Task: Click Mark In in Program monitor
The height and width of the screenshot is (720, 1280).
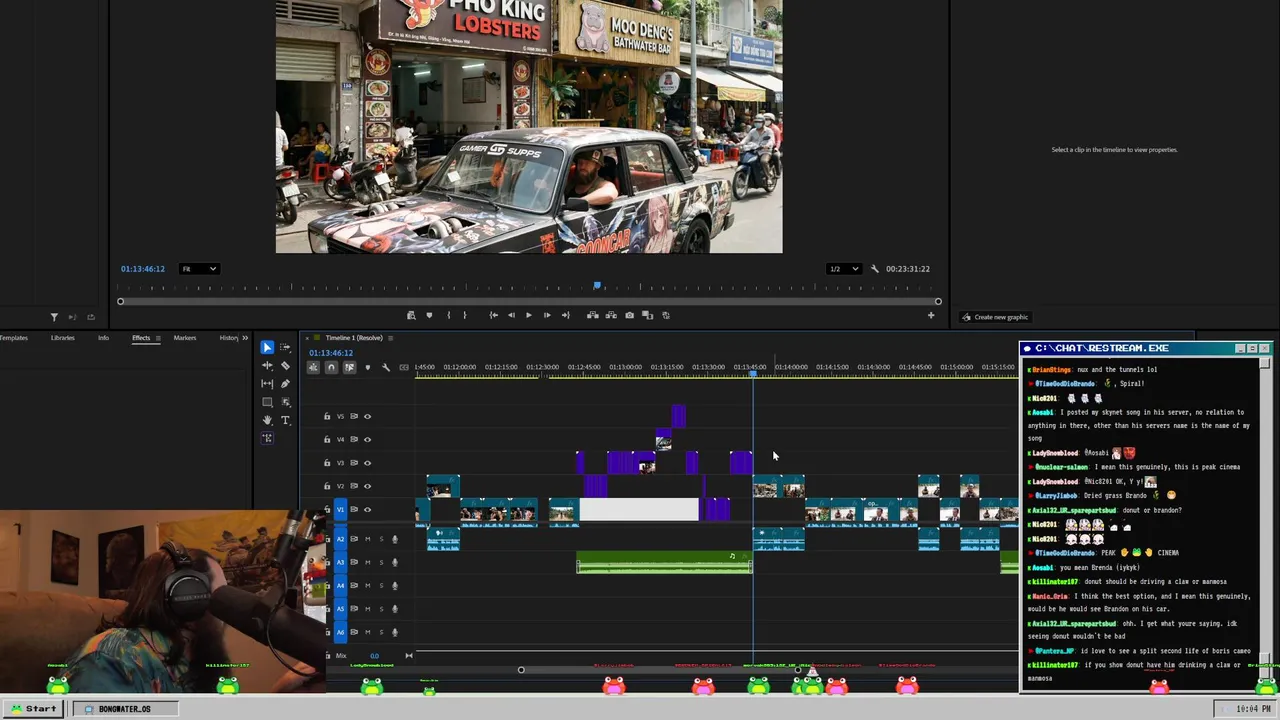Action: [448, 315]
